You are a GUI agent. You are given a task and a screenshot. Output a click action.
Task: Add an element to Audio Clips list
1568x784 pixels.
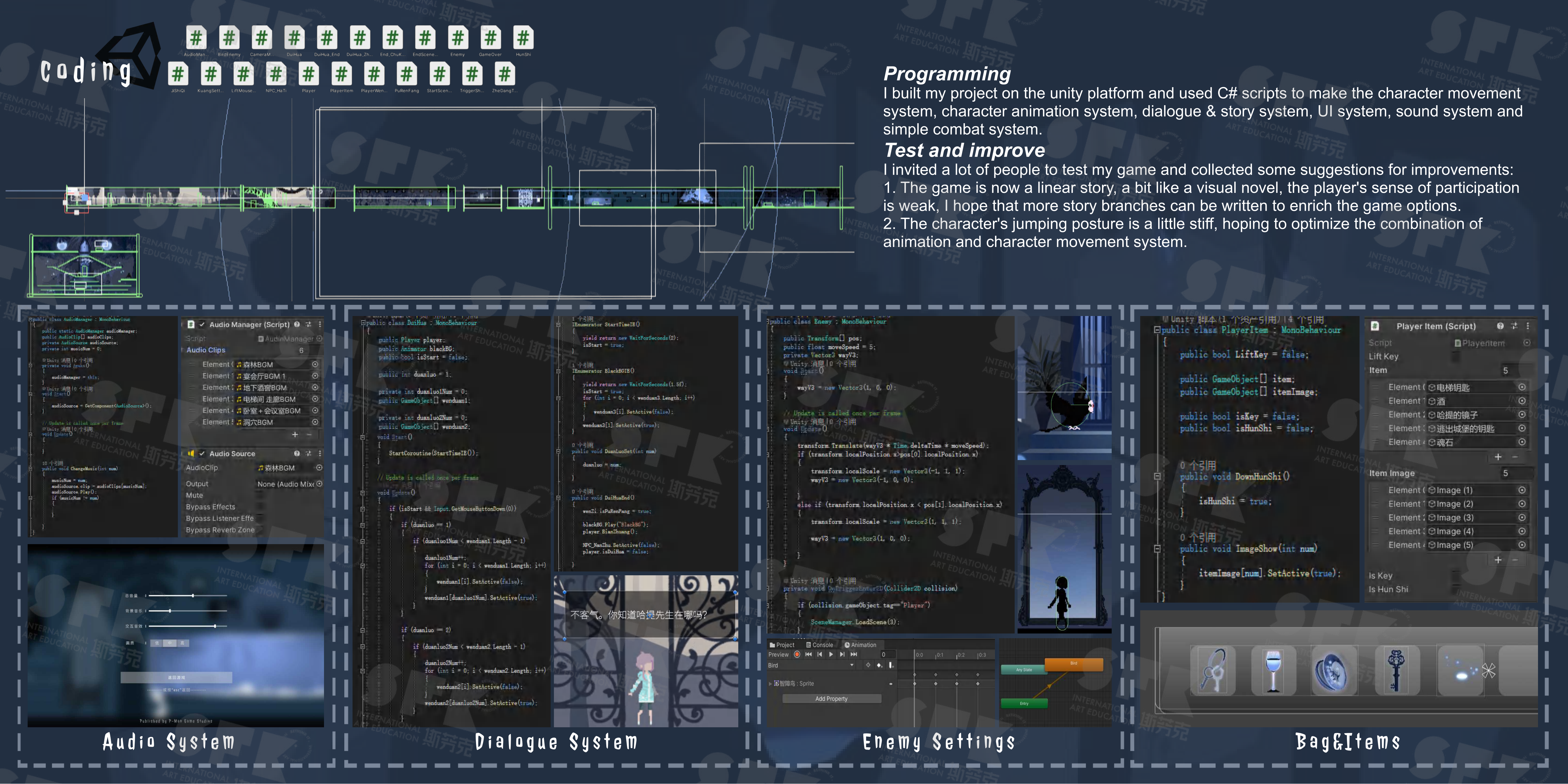tap(295, 434)
